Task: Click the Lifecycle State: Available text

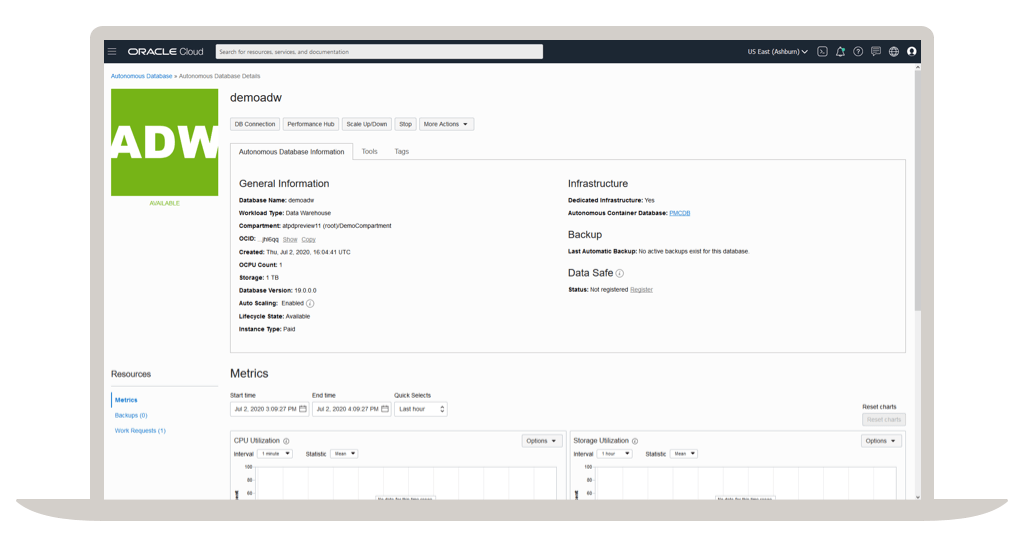Action: (274, 316)
